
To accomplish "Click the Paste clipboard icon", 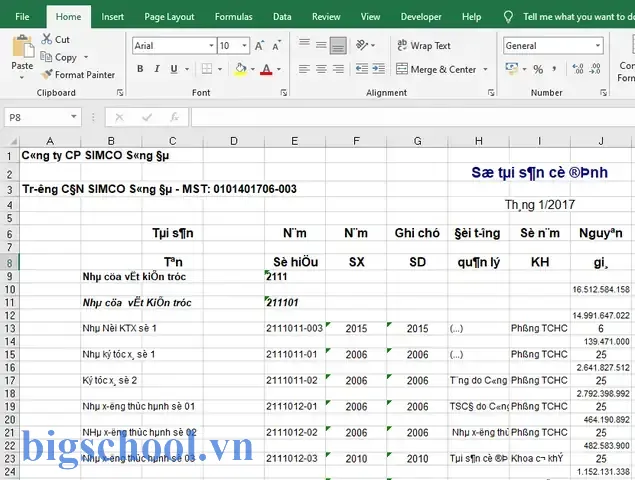I will point(22,47).
